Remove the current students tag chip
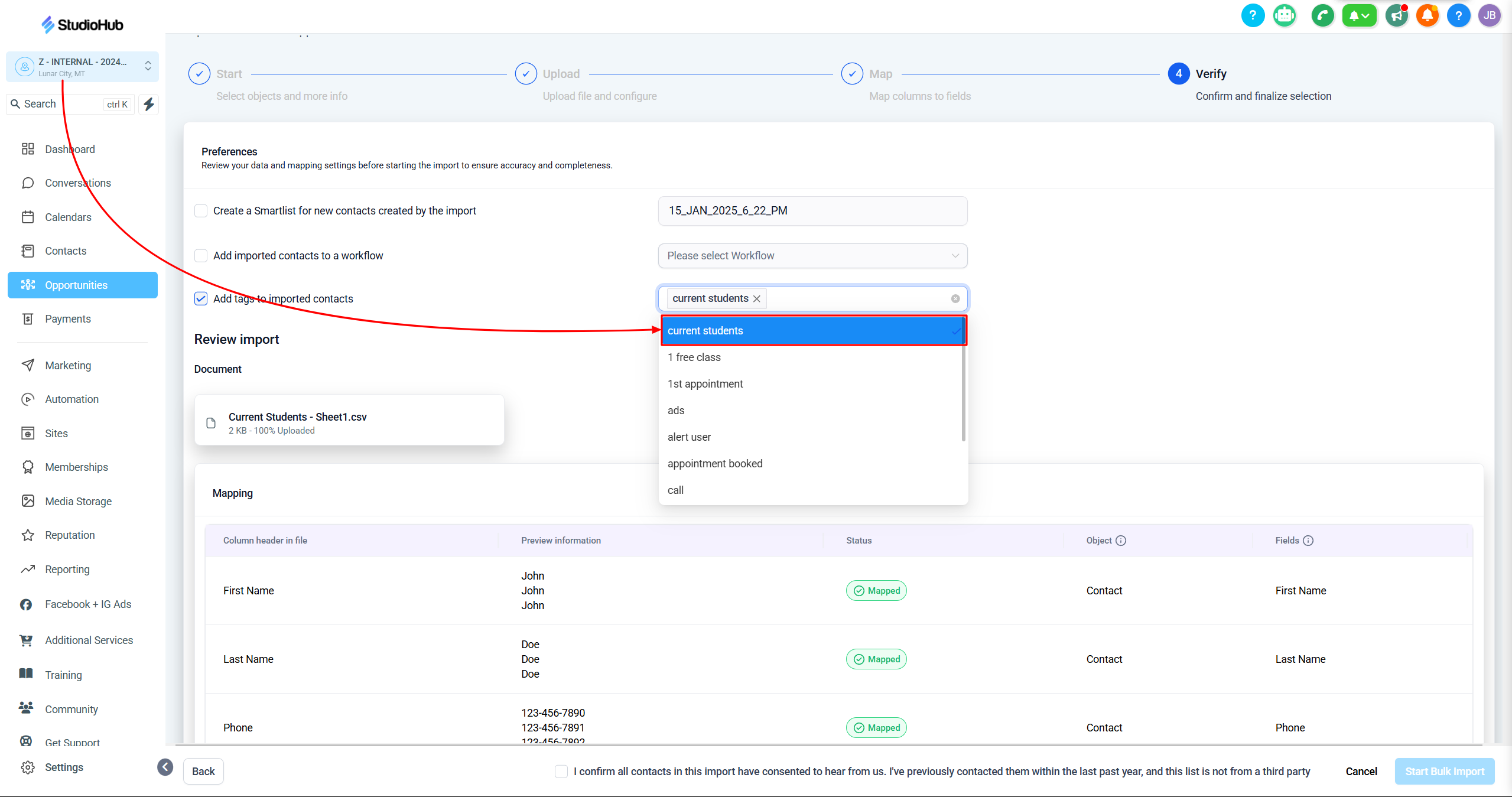 pyautogui.click(x=757, y=299)
